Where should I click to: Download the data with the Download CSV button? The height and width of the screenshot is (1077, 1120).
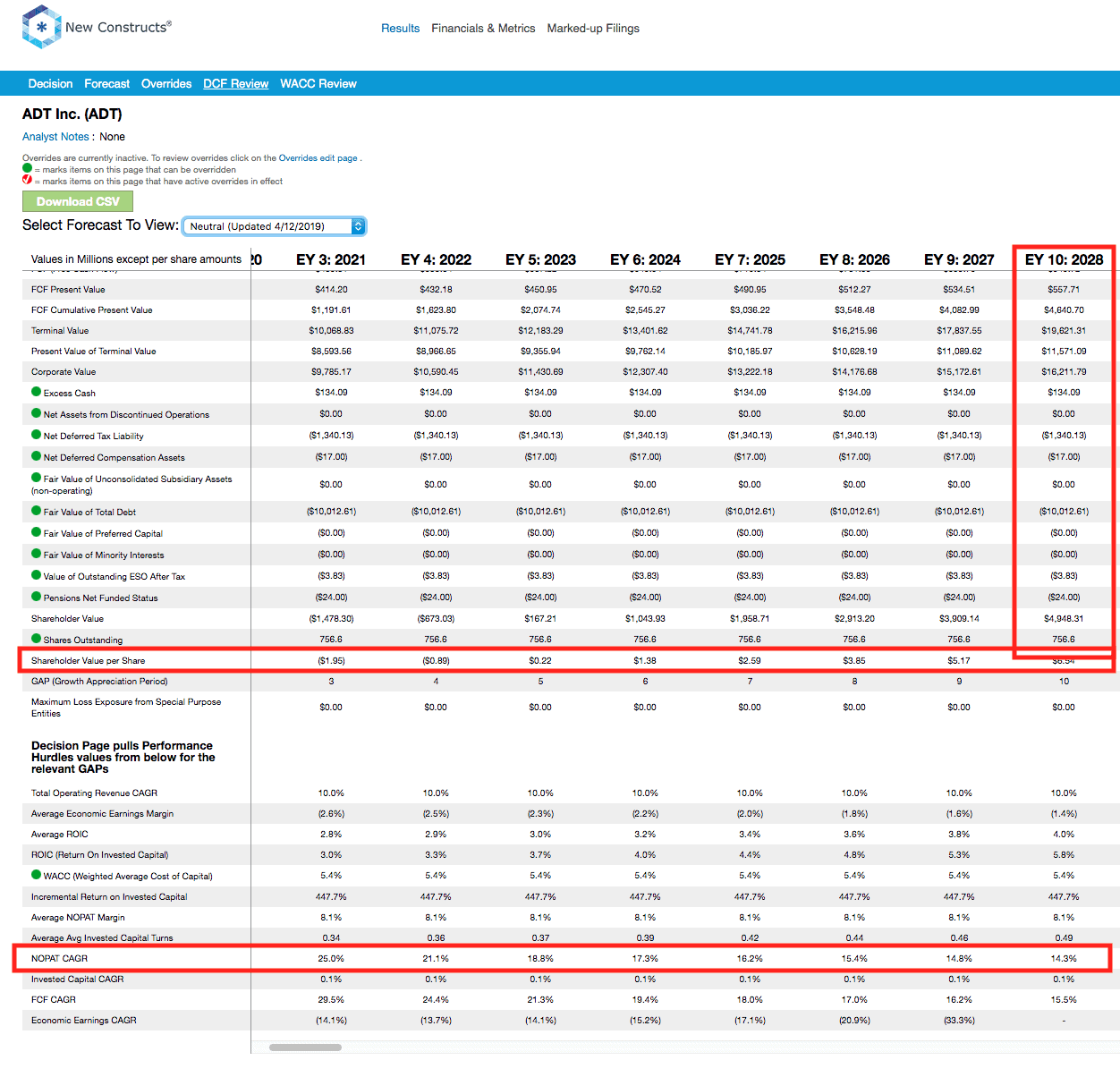tap(78, 201)
